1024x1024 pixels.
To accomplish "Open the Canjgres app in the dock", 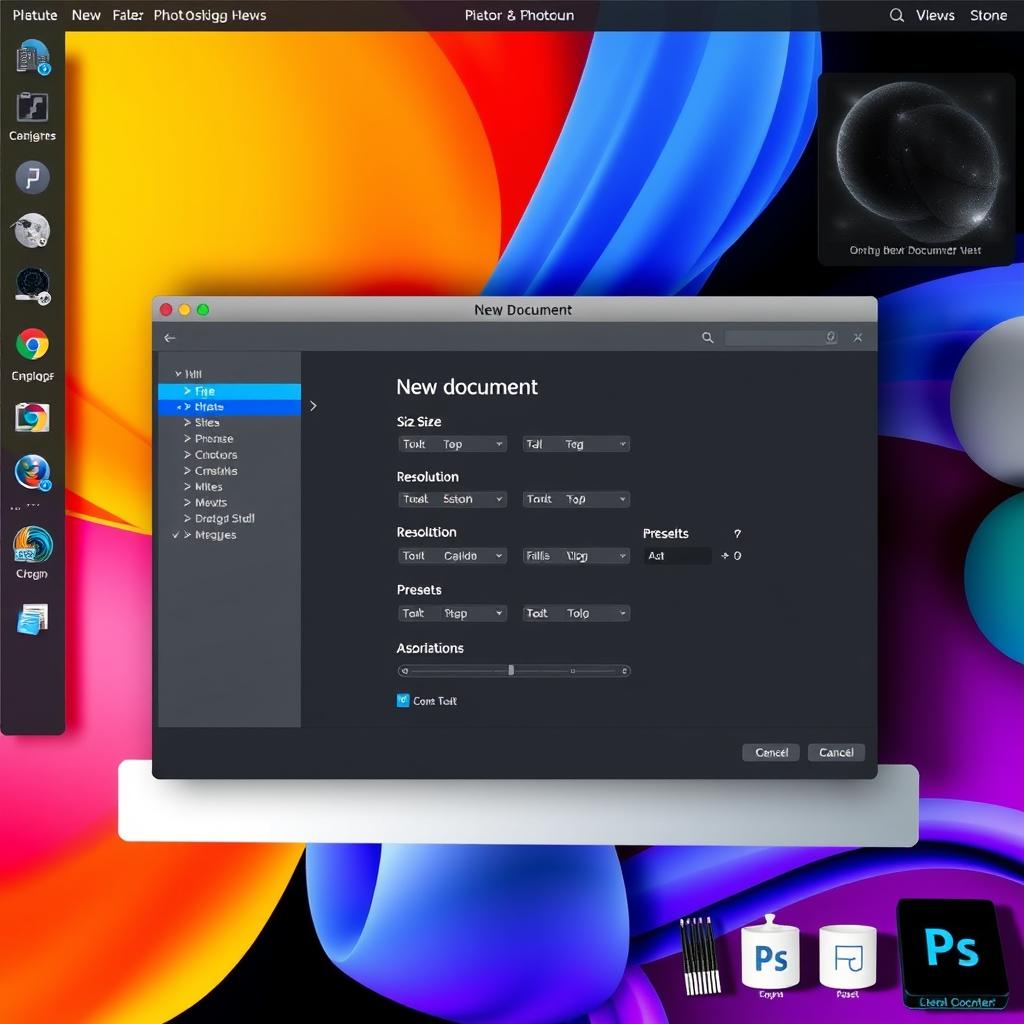I will click(32, 107).
